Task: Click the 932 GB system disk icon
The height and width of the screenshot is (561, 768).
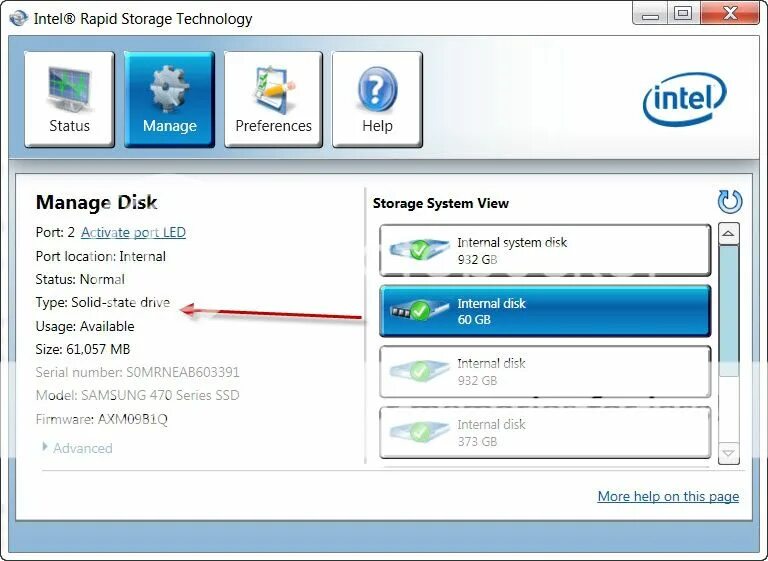Action: (x=419, y=250)
